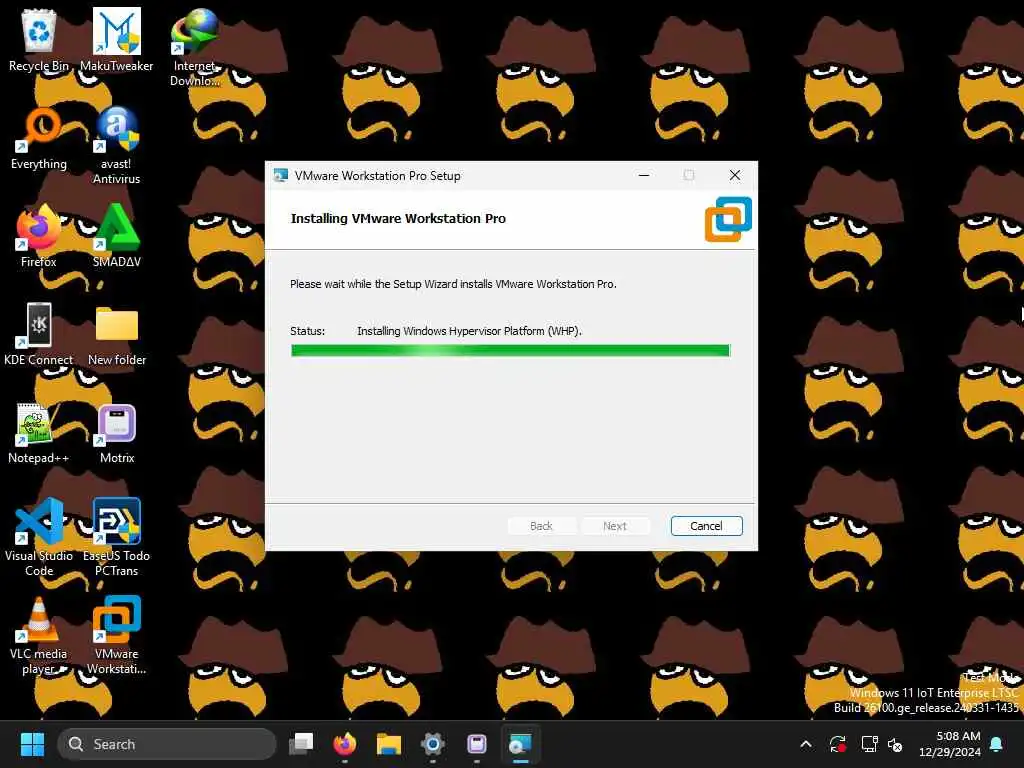Select the VLC media player desktop icon
The image size is (1024, 768).
(x=39, y=635)
